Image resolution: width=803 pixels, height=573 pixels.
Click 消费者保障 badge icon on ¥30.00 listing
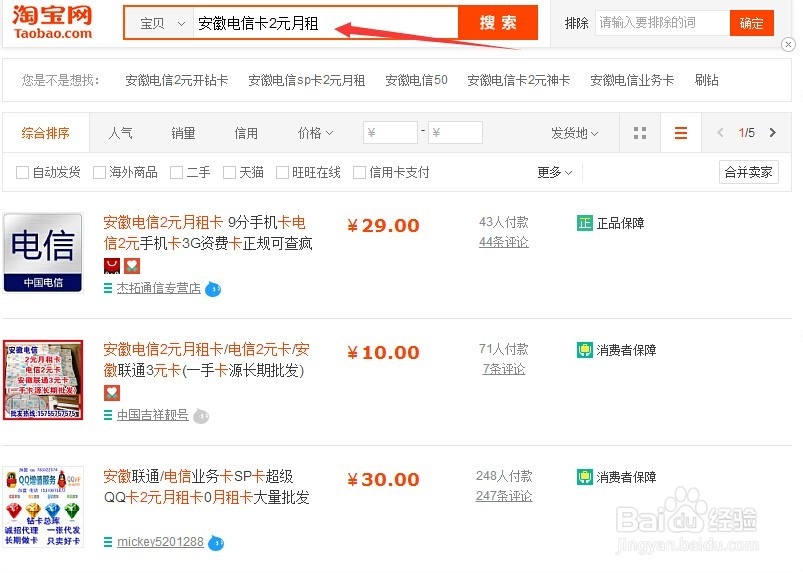[x=584, y=477]
